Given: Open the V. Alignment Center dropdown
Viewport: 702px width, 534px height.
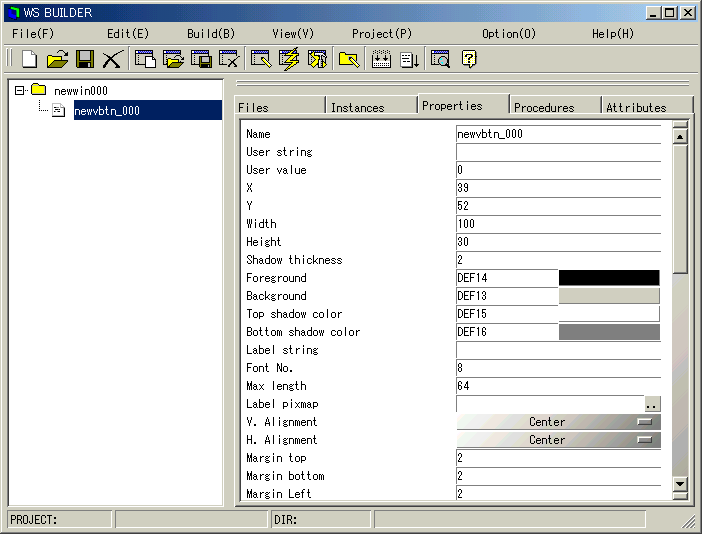Looking at the screenshot, I should coord(558,422).
